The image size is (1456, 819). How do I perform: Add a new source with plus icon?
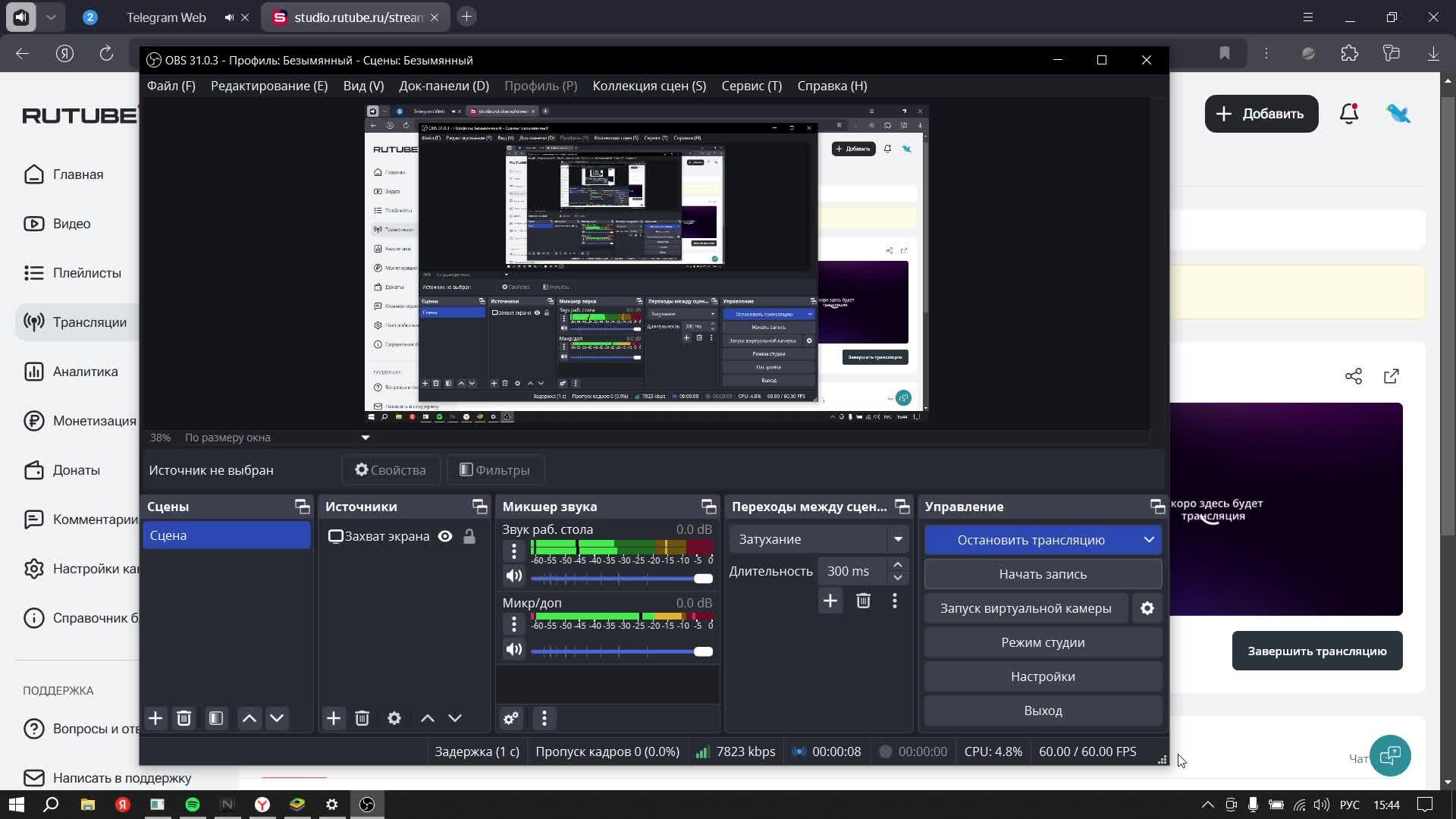point(334,718)
